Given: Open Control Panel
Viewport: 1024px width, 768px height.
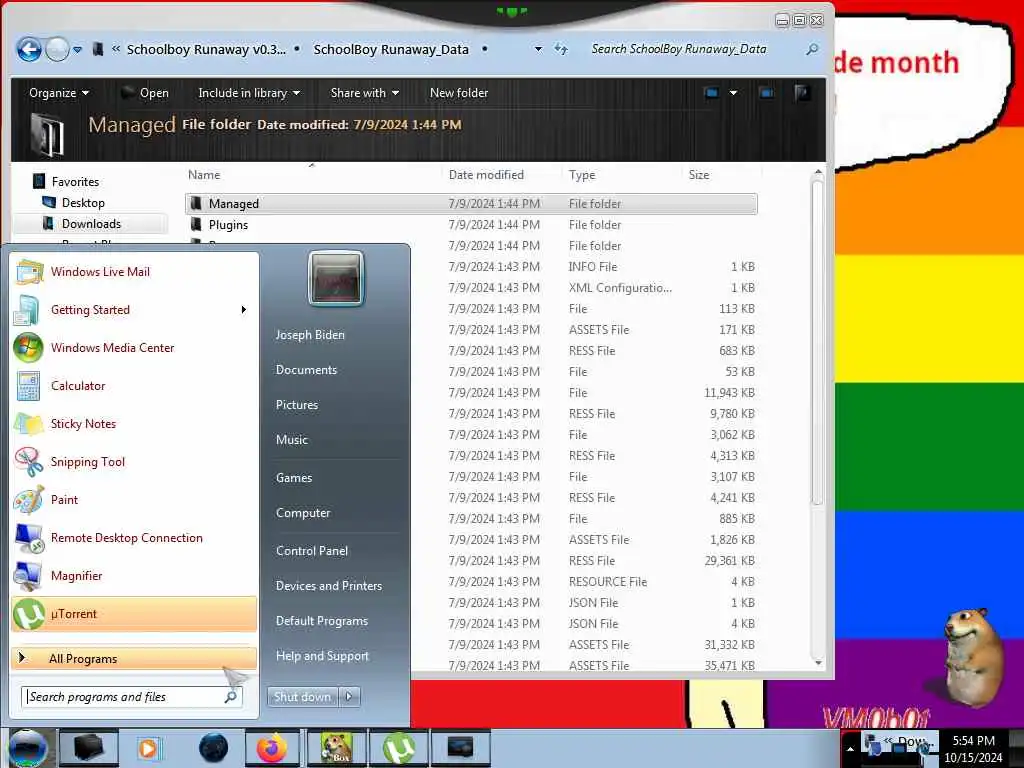Looking at the screenshot, I should click(312, 551).
